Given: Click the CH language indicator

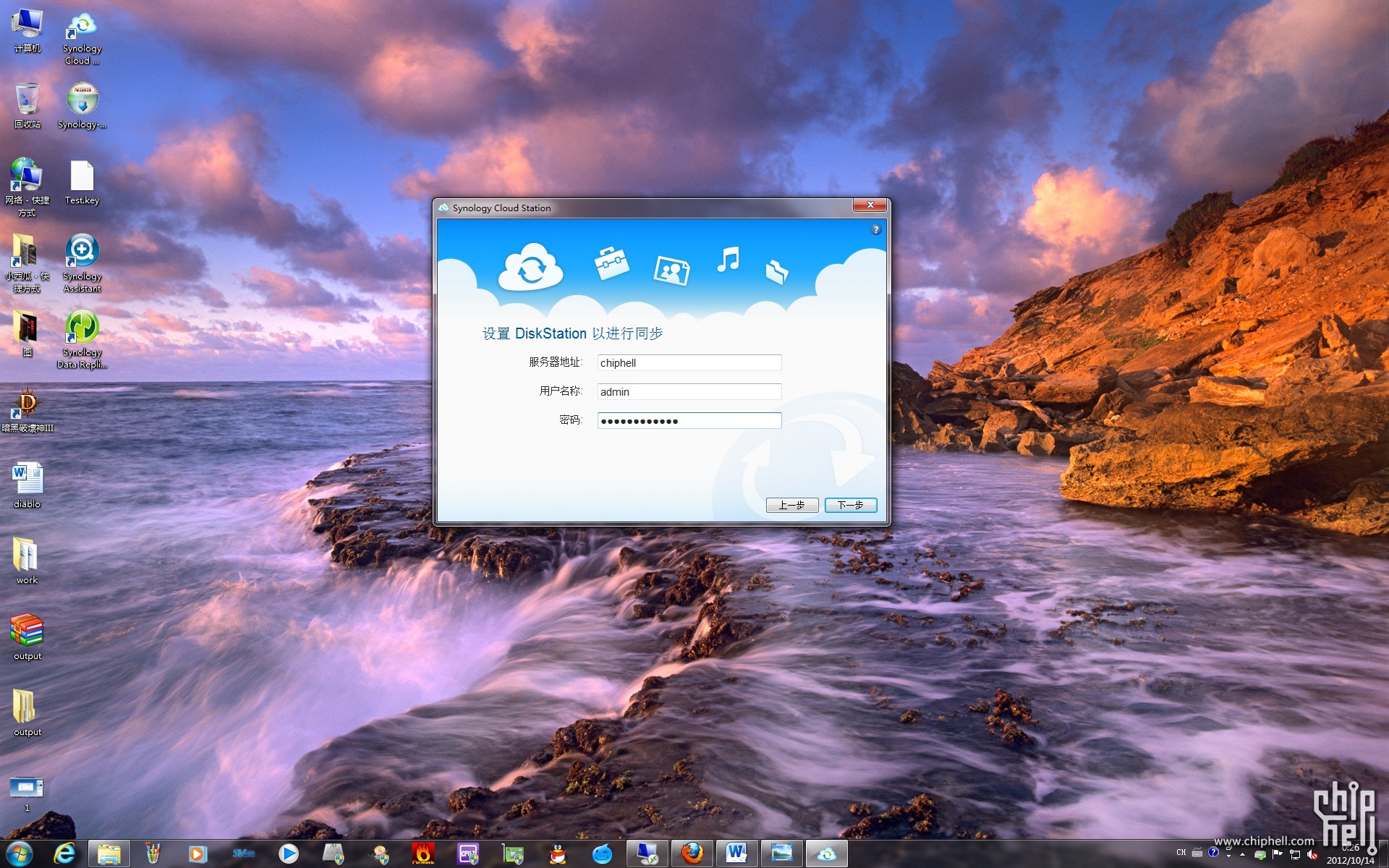Looking at the screenshot, I should pyautogui.click(x=1181, y=853).
